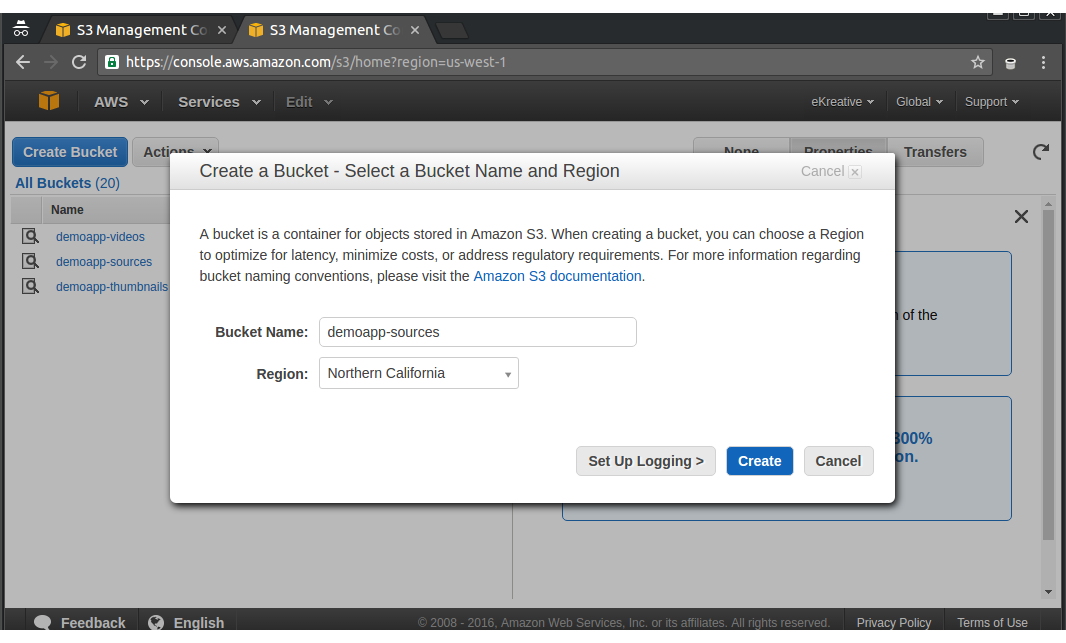Open the eKreative account dropdown
Viewport: 1066px width, 643px height.
click(x=842, y=102)
